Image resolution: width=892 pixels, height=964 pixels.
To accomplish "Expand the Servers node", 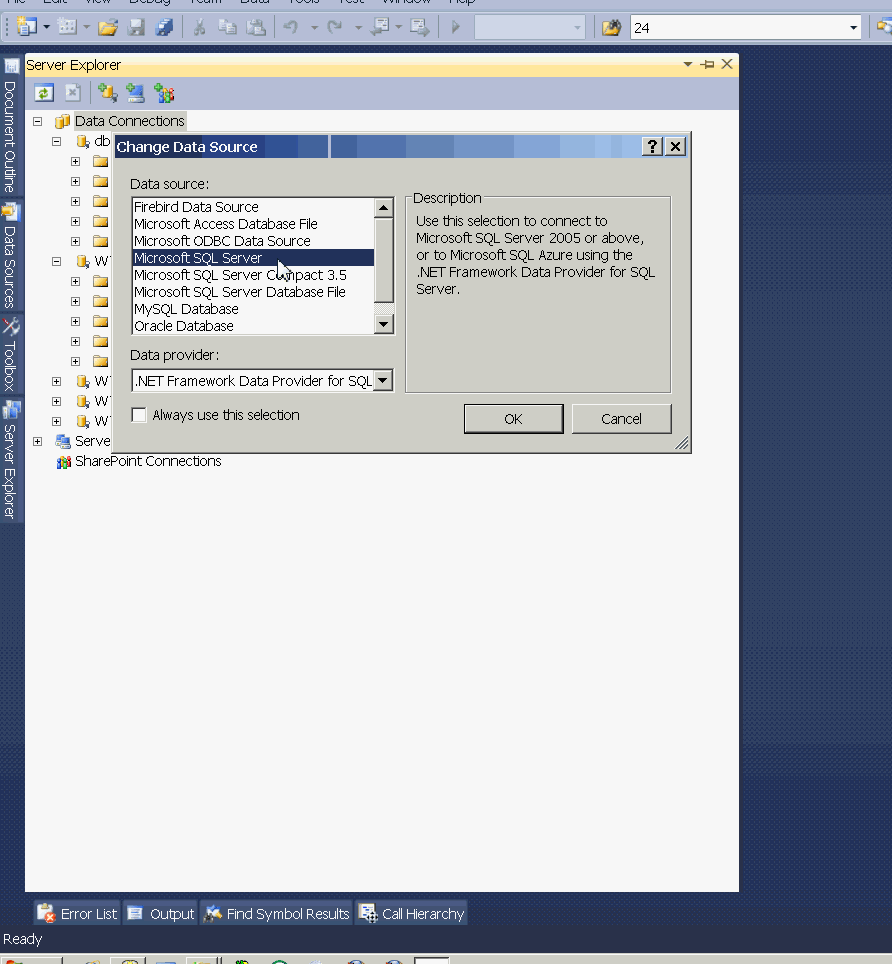I will point(37,441).
